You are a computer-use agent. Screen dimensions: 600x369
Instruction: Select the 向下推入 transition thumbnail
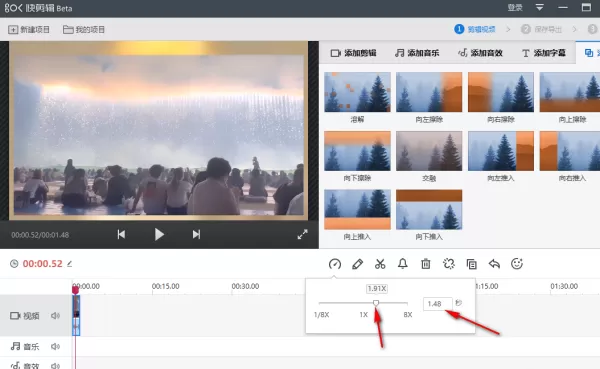tap(429, 209)
